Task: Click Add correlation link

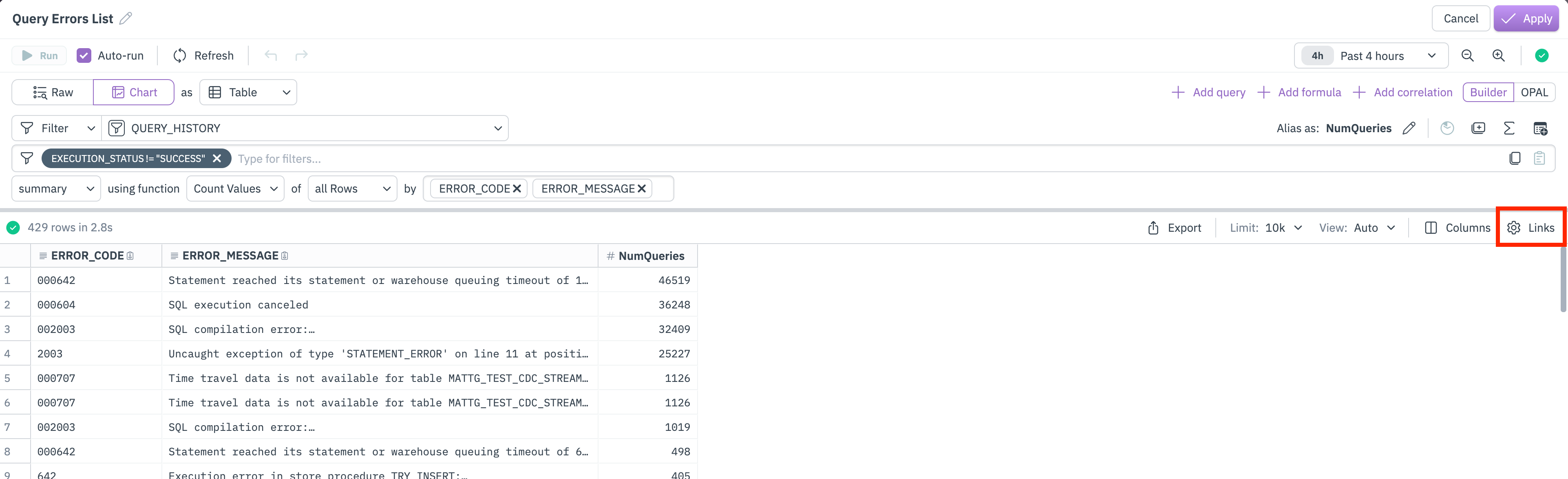Action: pyautogui.click(x=1402, y=92)
